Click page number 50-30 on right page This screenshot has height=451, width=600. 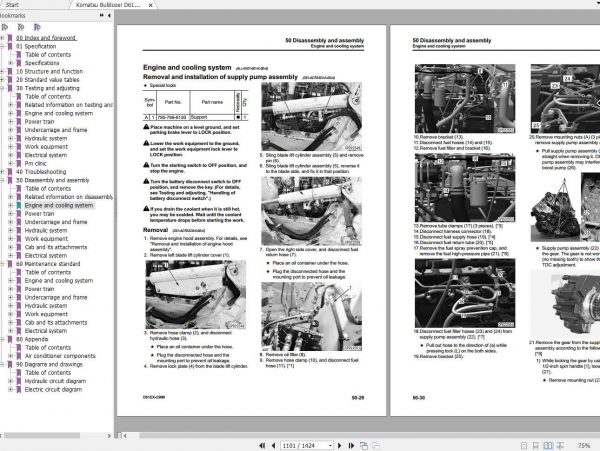coord(419,398)
